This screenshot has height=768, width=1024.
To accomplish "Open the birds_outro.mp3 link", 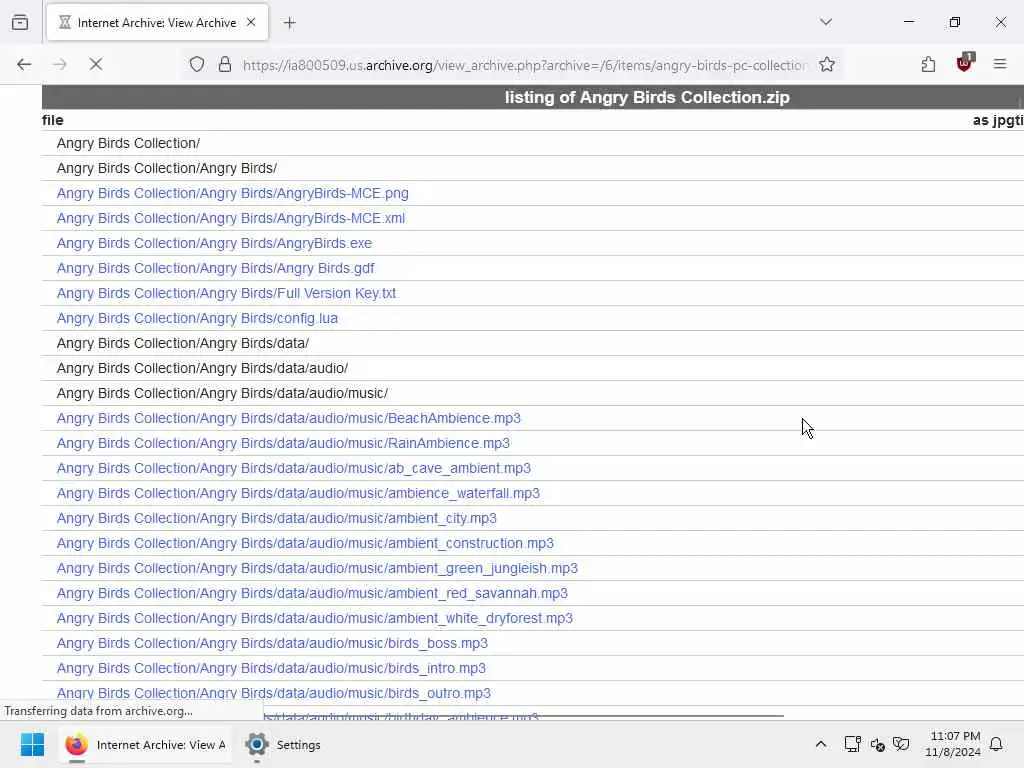I will pyautogui.click(x=274, y=693).
